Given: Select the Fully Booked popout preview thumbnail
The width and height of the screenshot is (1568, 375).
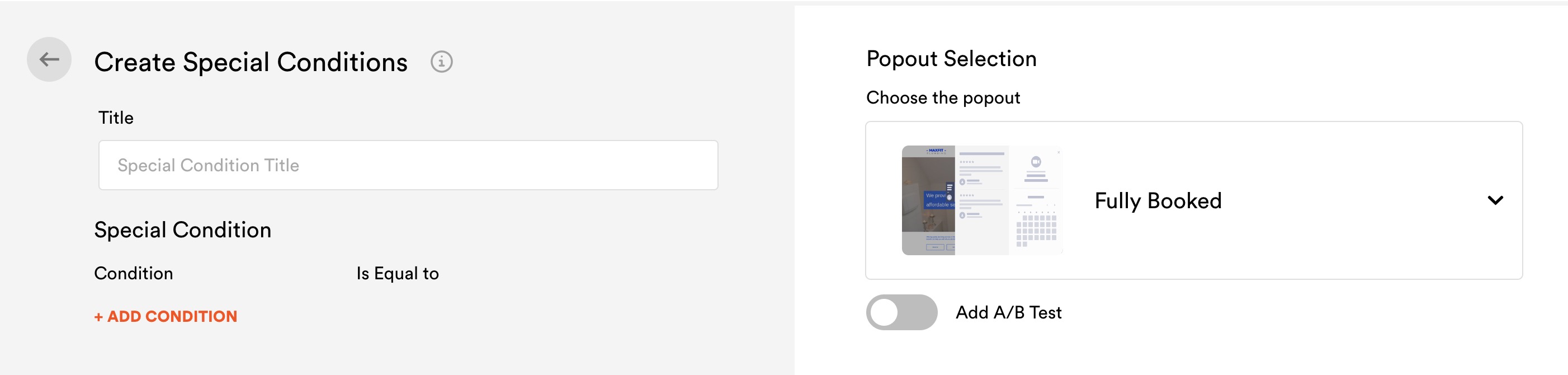Looking at the screenshot, I should [x=982, y=200].
